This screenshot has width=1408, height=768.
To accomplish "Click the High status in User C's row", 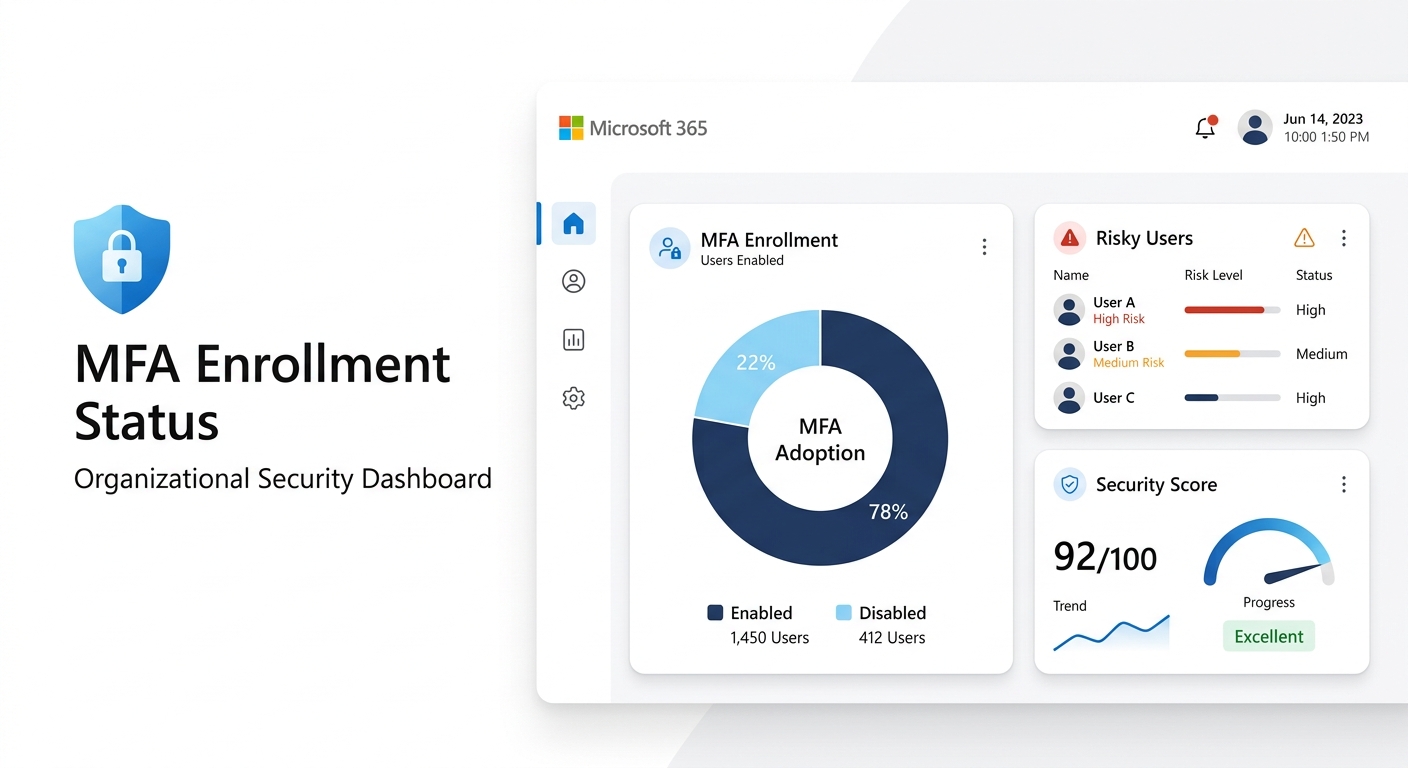I will [1311, 398].
